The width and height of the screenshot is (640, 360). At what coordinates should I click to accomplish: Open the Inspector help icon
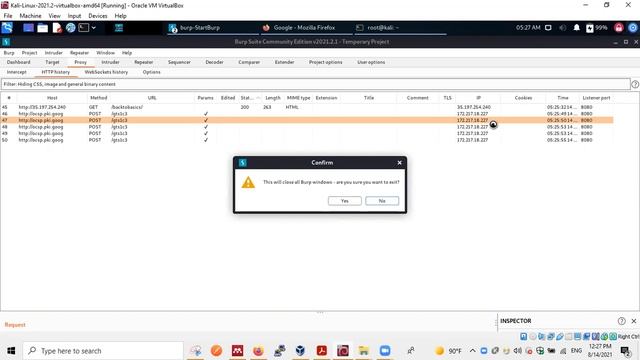tap(621, 321)
